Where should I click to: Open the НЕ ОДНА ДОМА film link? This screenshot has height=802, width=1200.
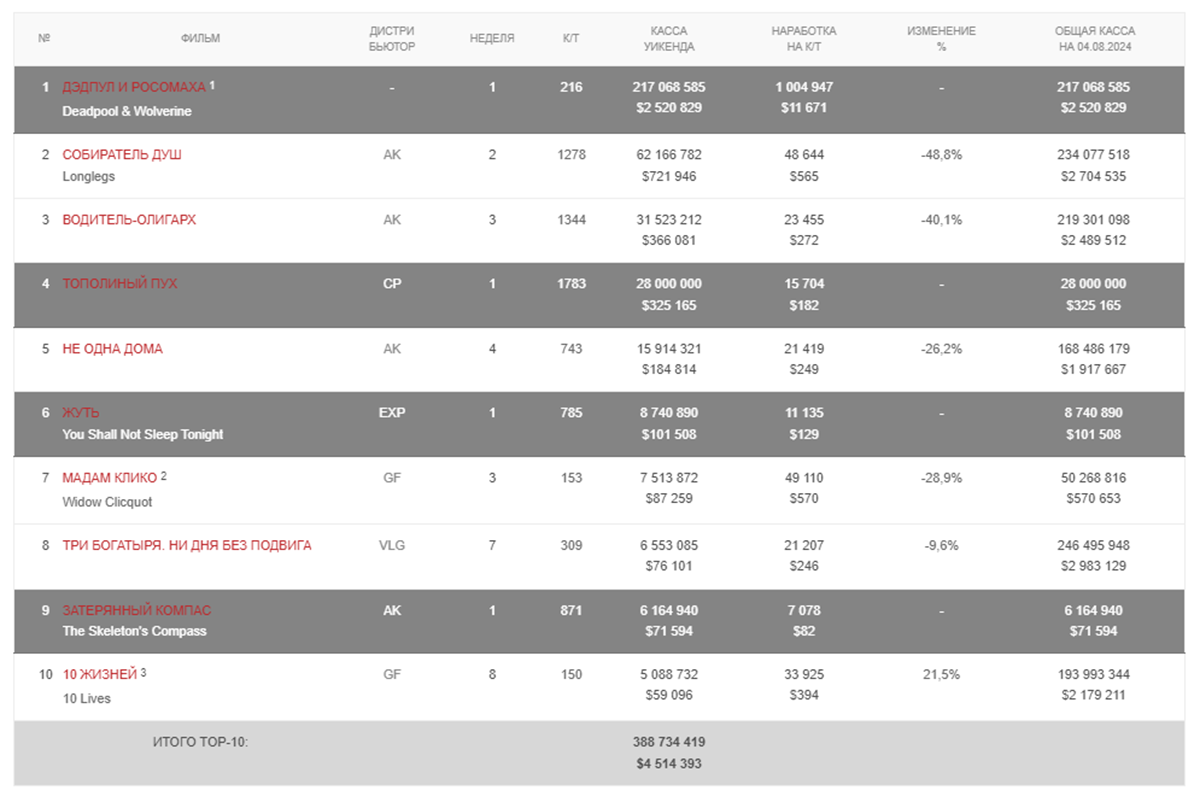coord(112,349)
